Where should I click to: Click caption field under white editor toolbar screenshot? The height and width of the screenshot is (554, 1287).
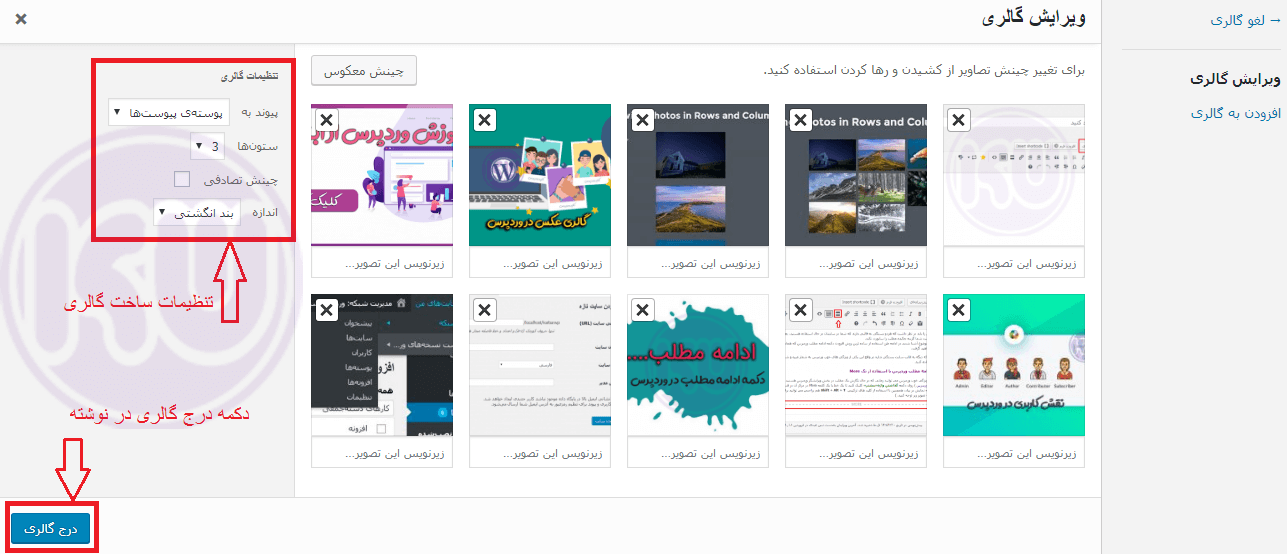coord(1014,263)
